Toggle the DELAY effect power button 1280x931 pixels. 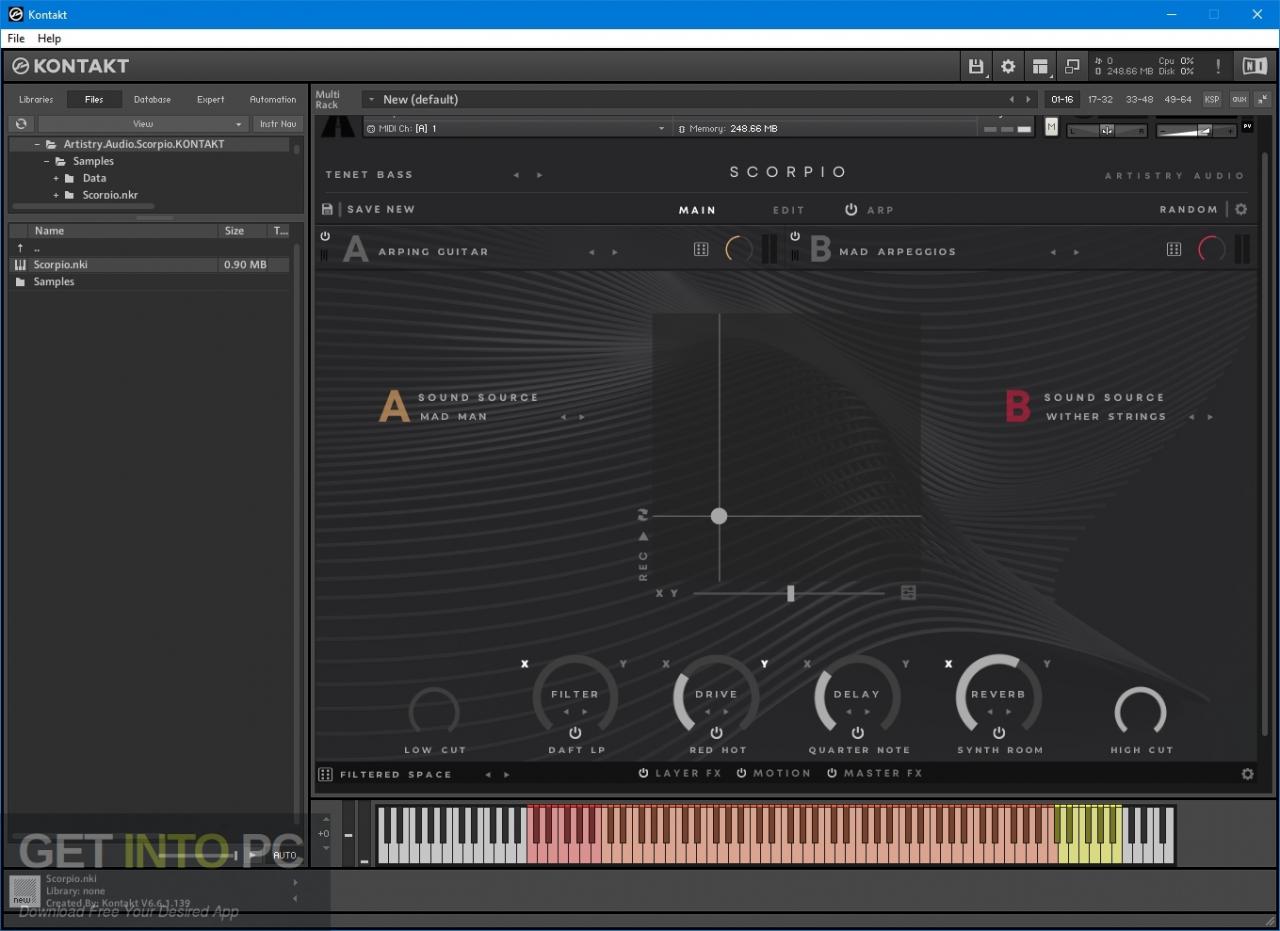857,733
